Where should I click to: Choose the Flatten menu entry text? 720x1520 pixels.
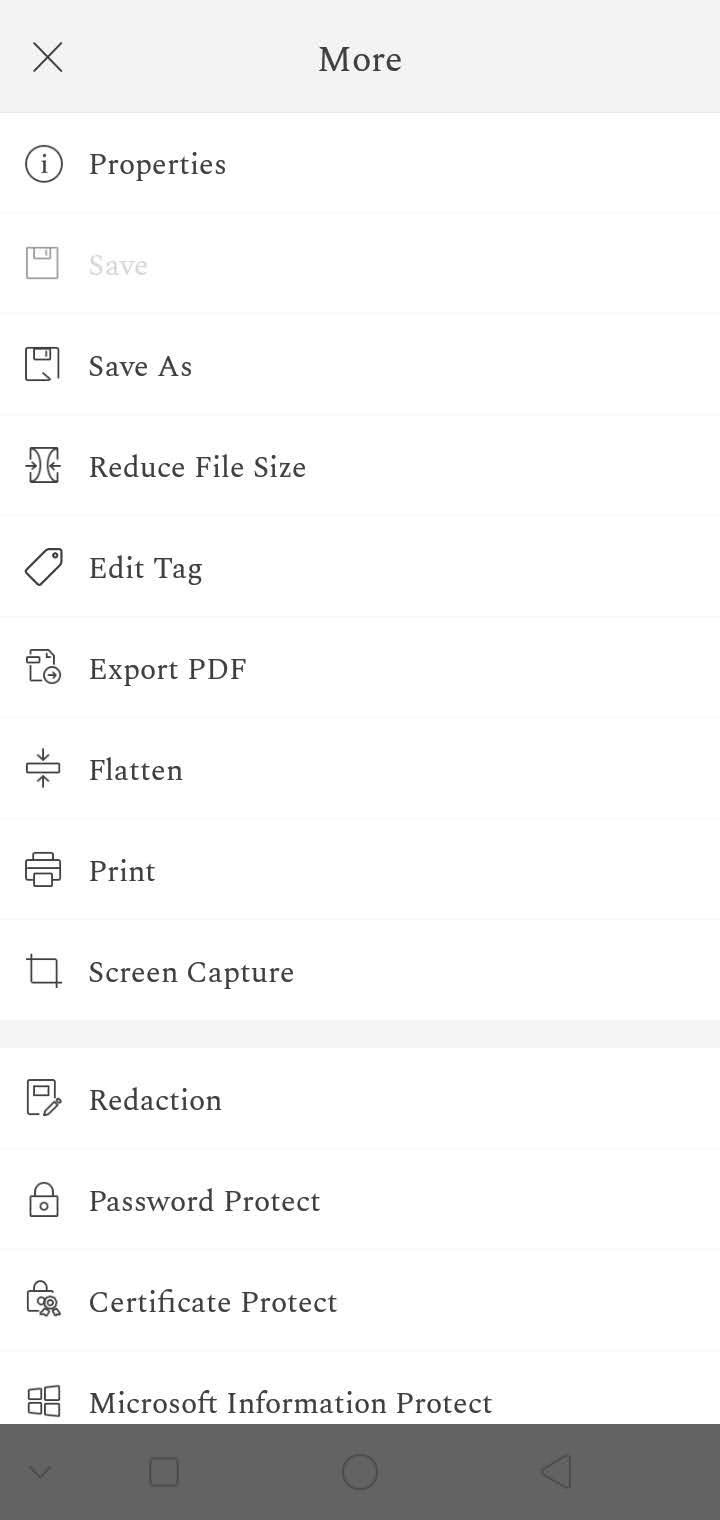136,770
